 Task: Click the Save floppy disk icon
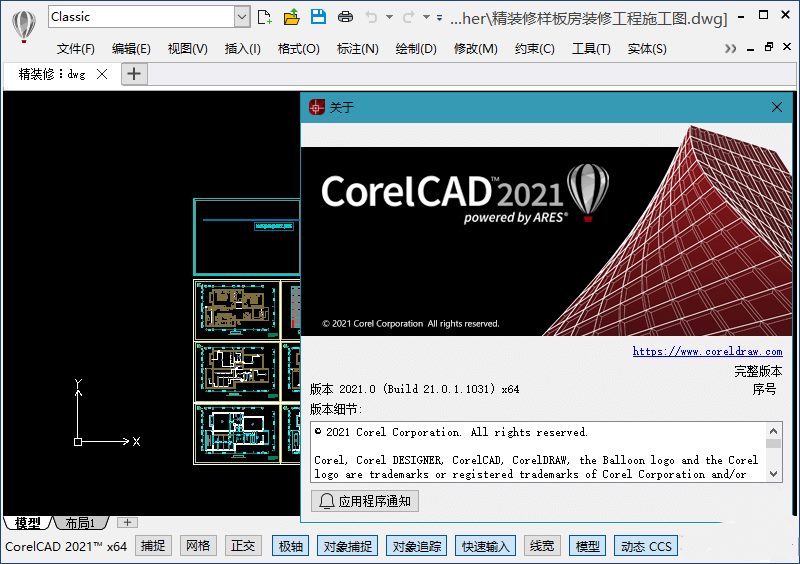tap(318, 17)
